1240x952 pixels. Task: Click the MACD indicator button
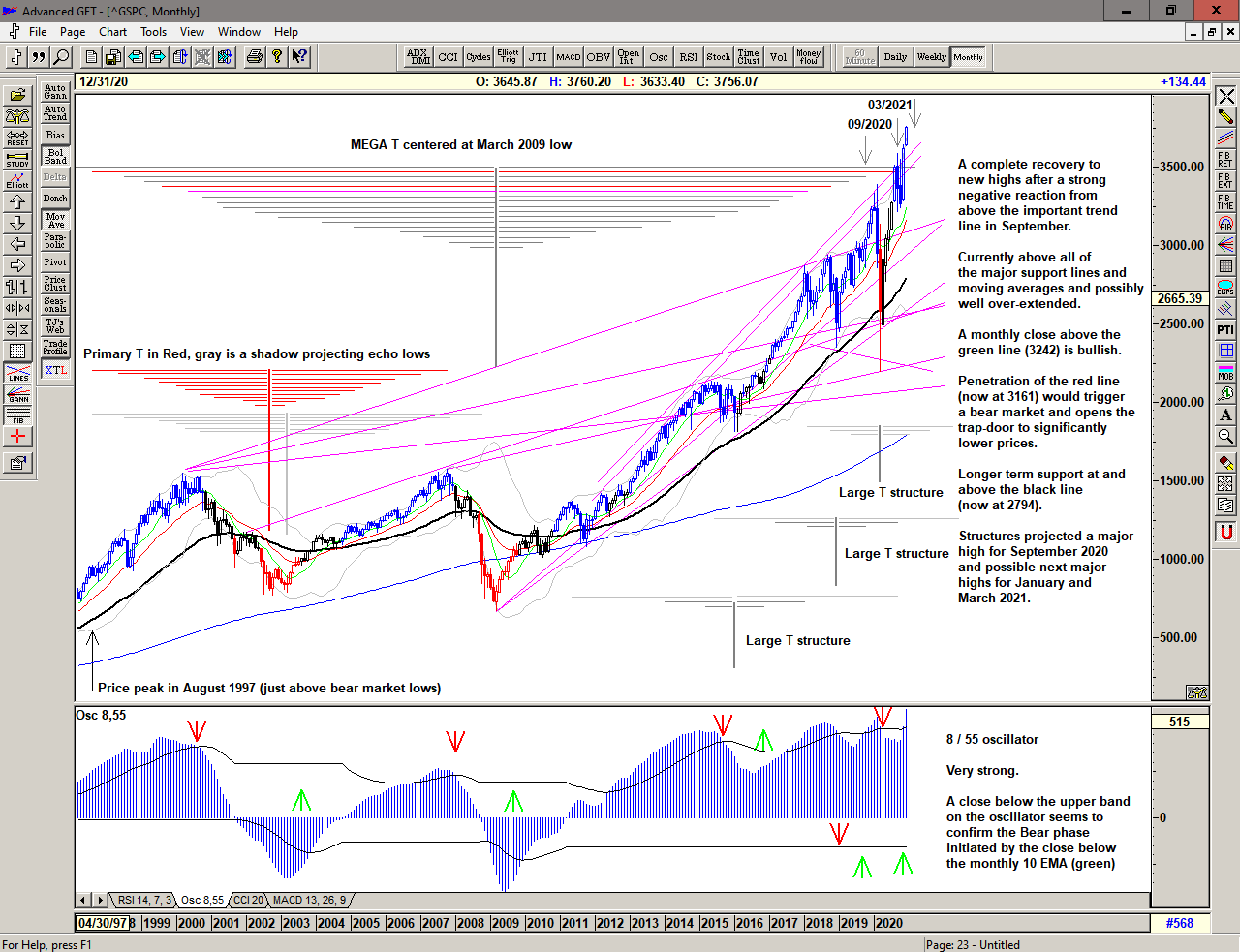coord(569,57)
